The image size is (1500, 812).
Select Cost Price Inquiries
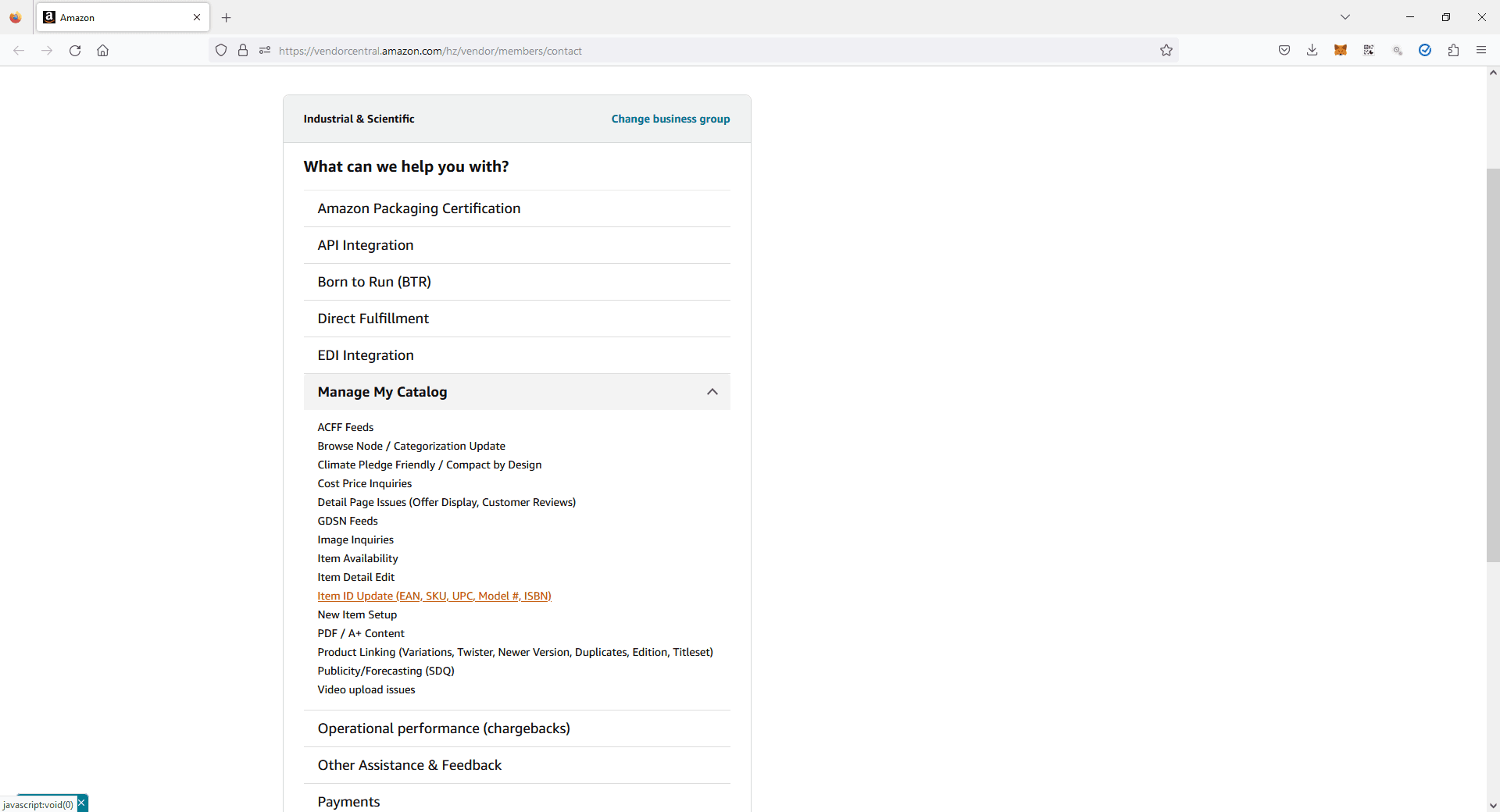364,483
